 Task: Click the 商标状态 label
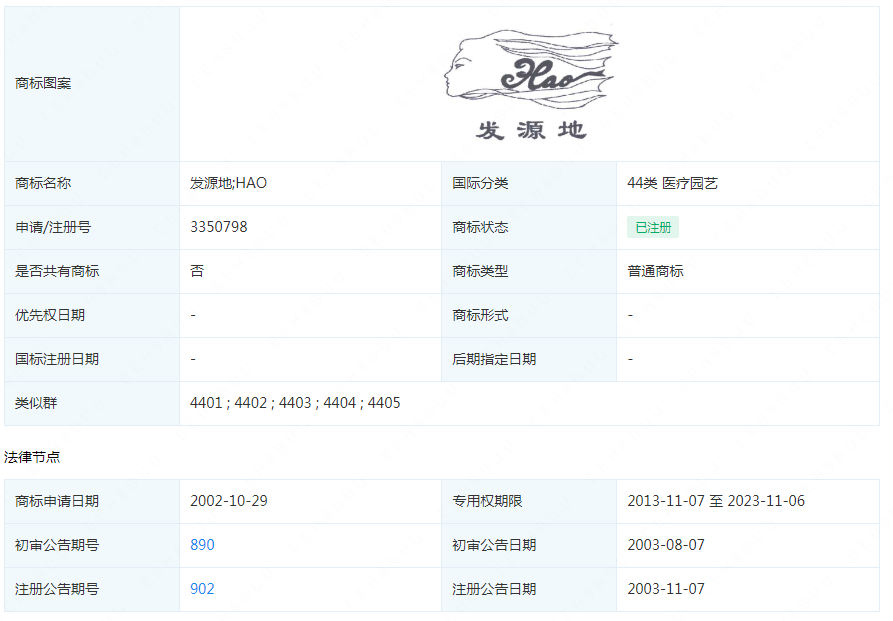click(480, 227)
